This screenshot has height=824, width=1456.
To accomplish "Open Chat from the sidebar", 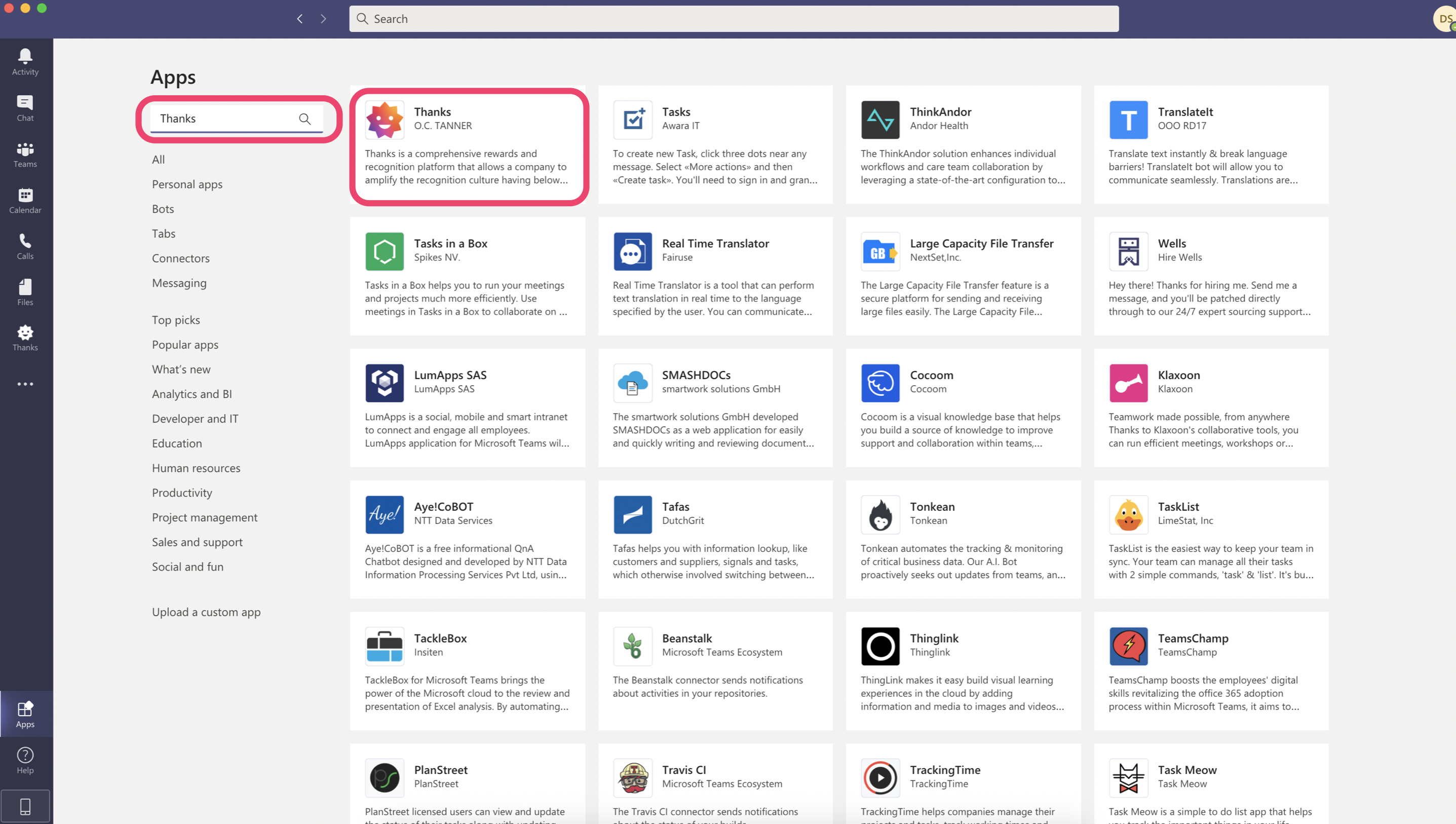I will coord(25,107).
